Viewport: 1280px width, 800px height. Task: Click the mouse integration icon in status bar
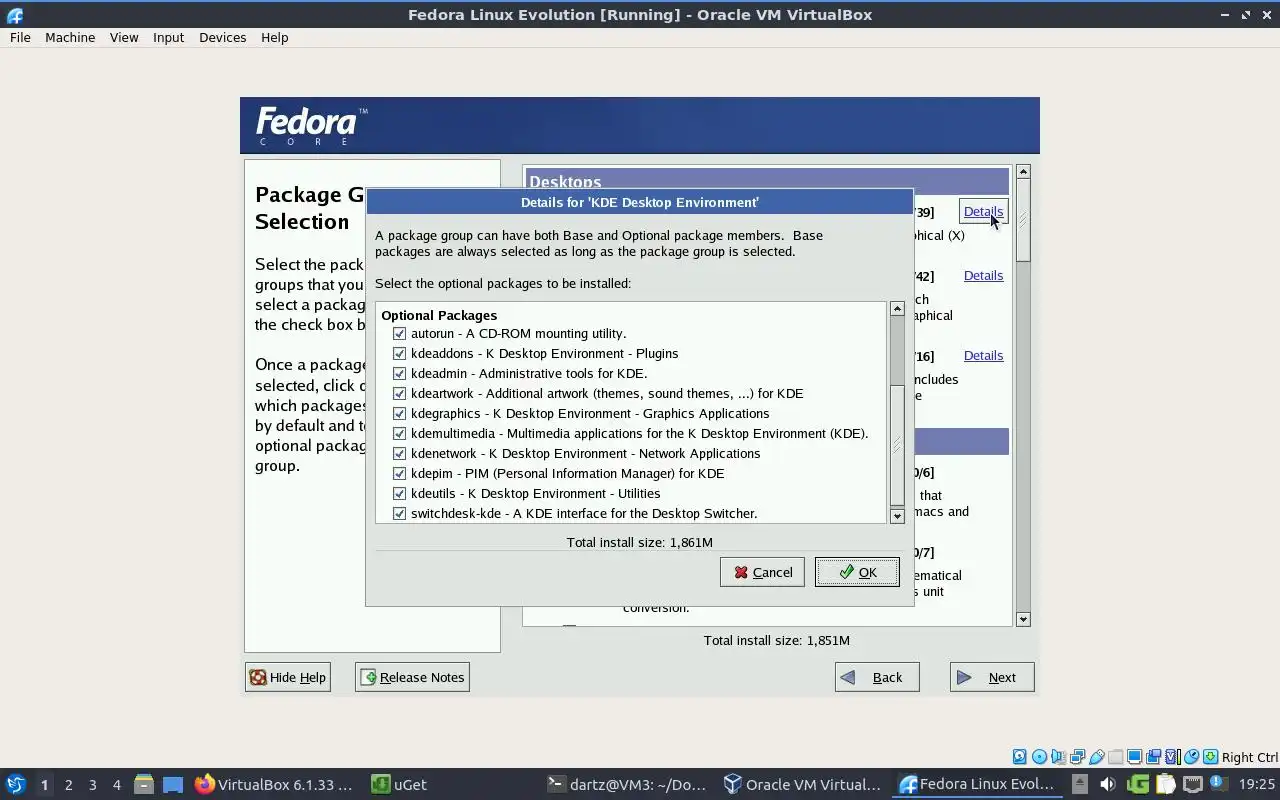1191,757
